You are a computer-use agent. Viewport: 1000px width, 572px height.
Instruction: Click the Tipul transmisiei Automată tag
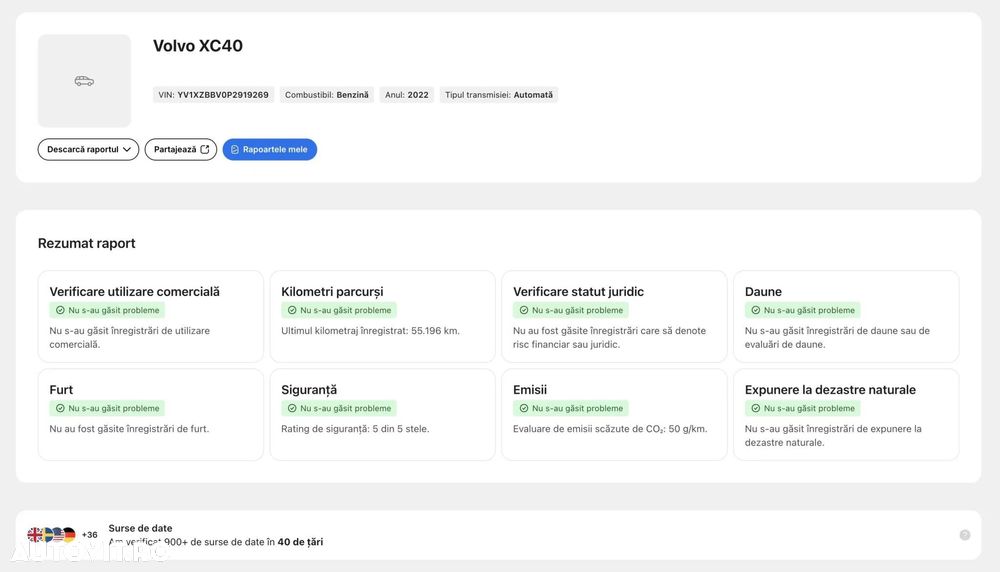pos(499,95)
